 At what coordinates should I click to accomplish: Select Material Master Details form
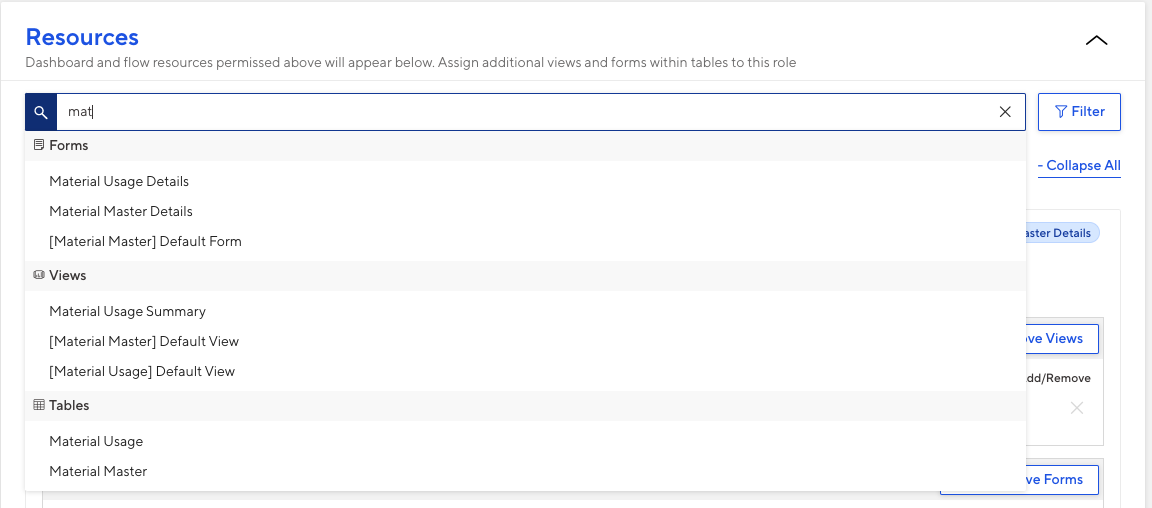tap(120, 211)
